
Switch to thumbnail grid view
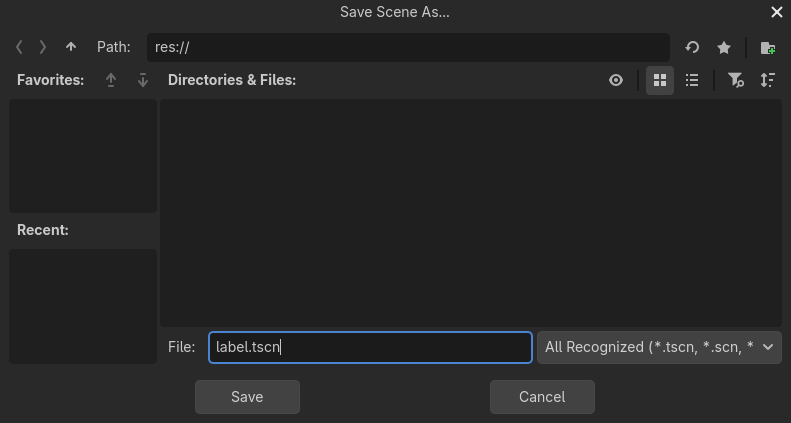point(660,80)
